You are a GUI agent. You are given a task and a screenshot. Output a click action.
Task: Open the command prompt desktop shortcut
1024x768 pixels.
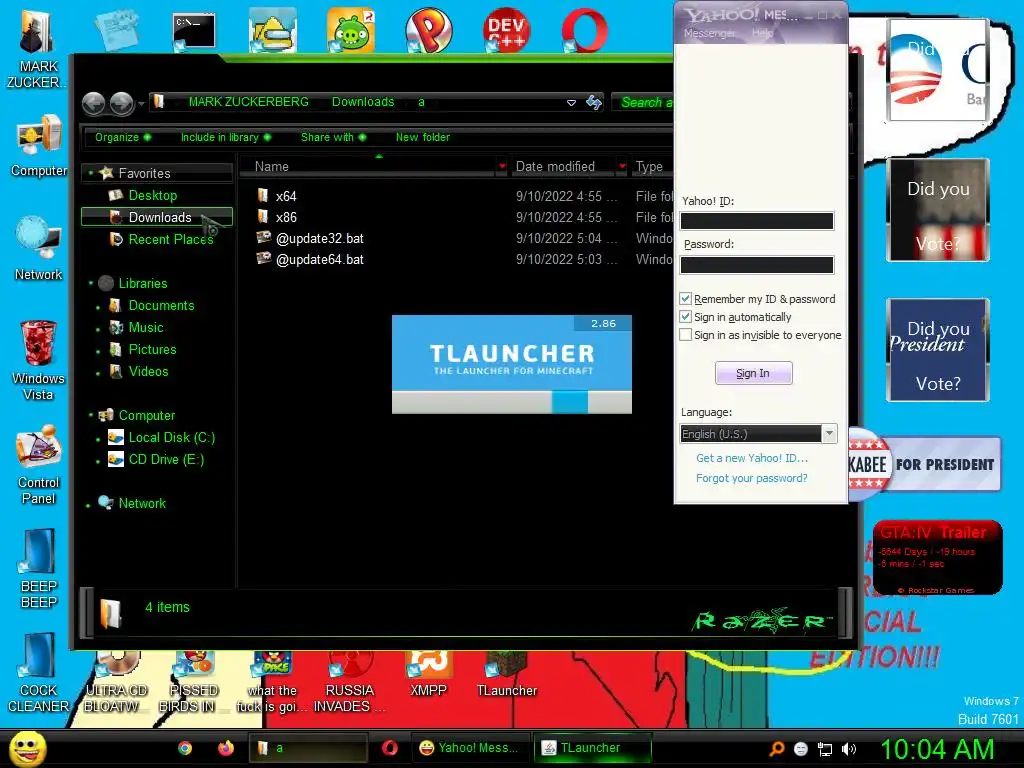[194, 30]
